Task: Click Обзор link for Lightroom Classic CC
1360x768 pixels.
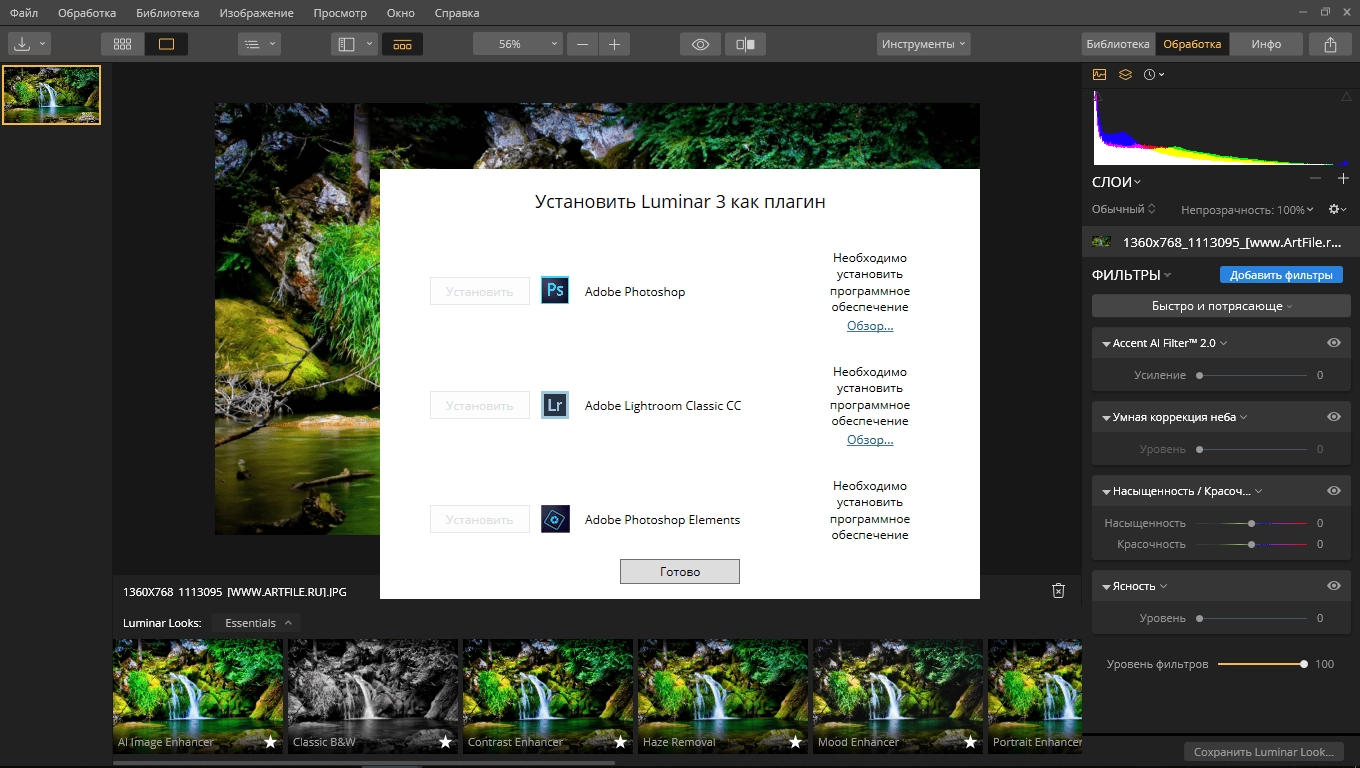Action: (x=870, y=439)
